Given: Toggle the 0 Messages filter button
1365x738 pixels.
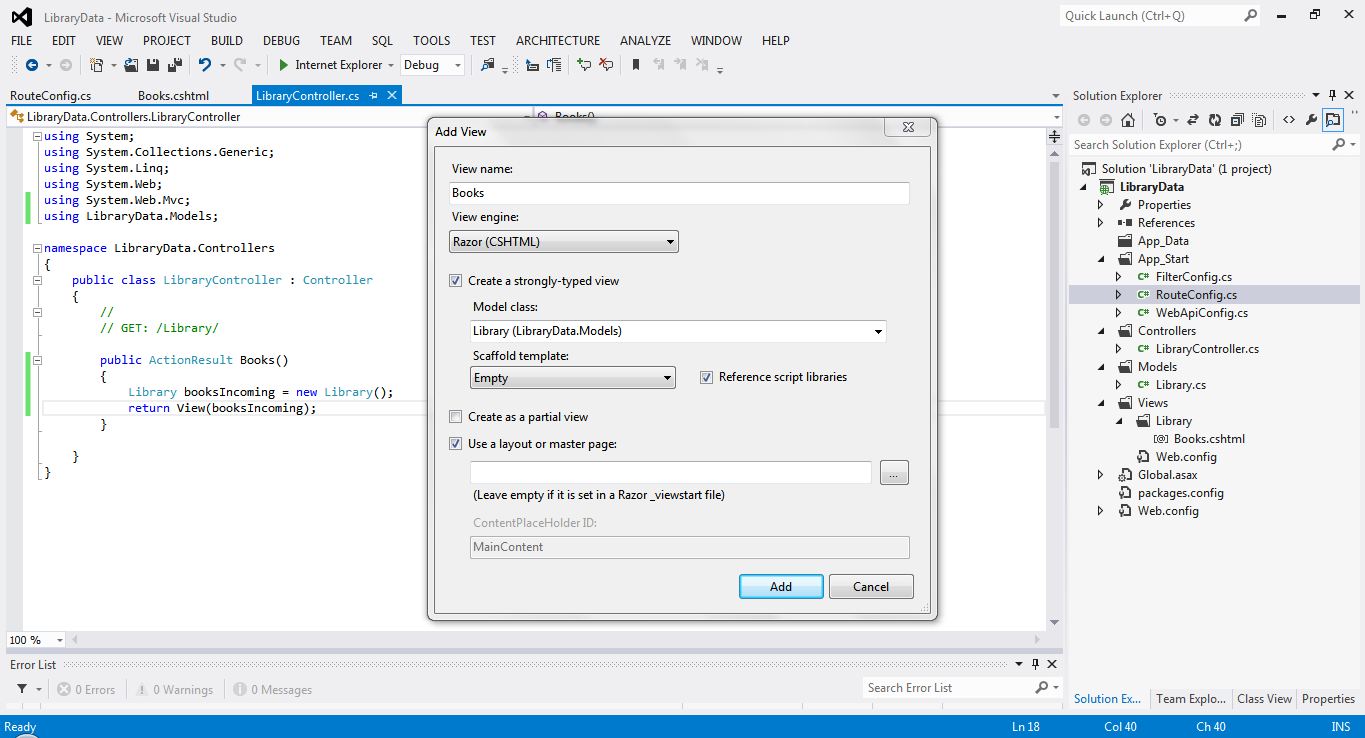Looking at the screenshot, I should [x=272, y=689].
